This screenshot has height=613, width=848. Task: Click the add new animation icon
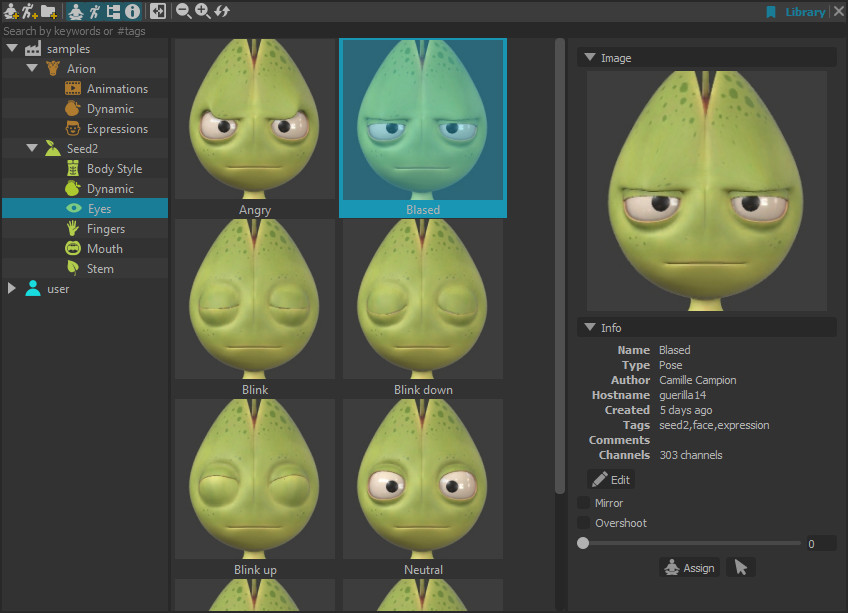point(29,12)
